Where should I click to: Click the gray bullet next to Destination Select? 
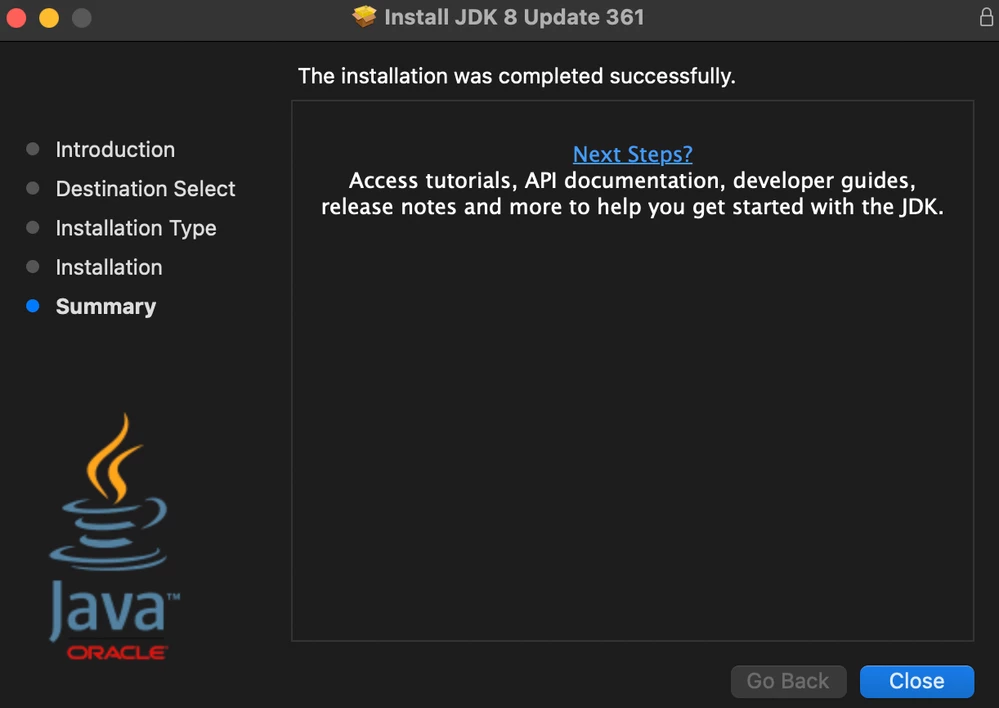coord(32,188)
